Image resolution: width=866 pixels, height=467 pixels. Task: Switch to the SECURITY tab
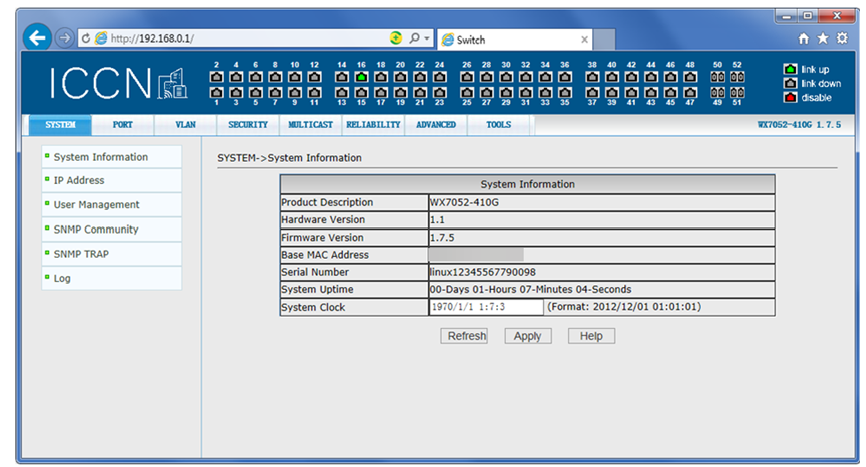pyautogui.click(x=248, y=125)
